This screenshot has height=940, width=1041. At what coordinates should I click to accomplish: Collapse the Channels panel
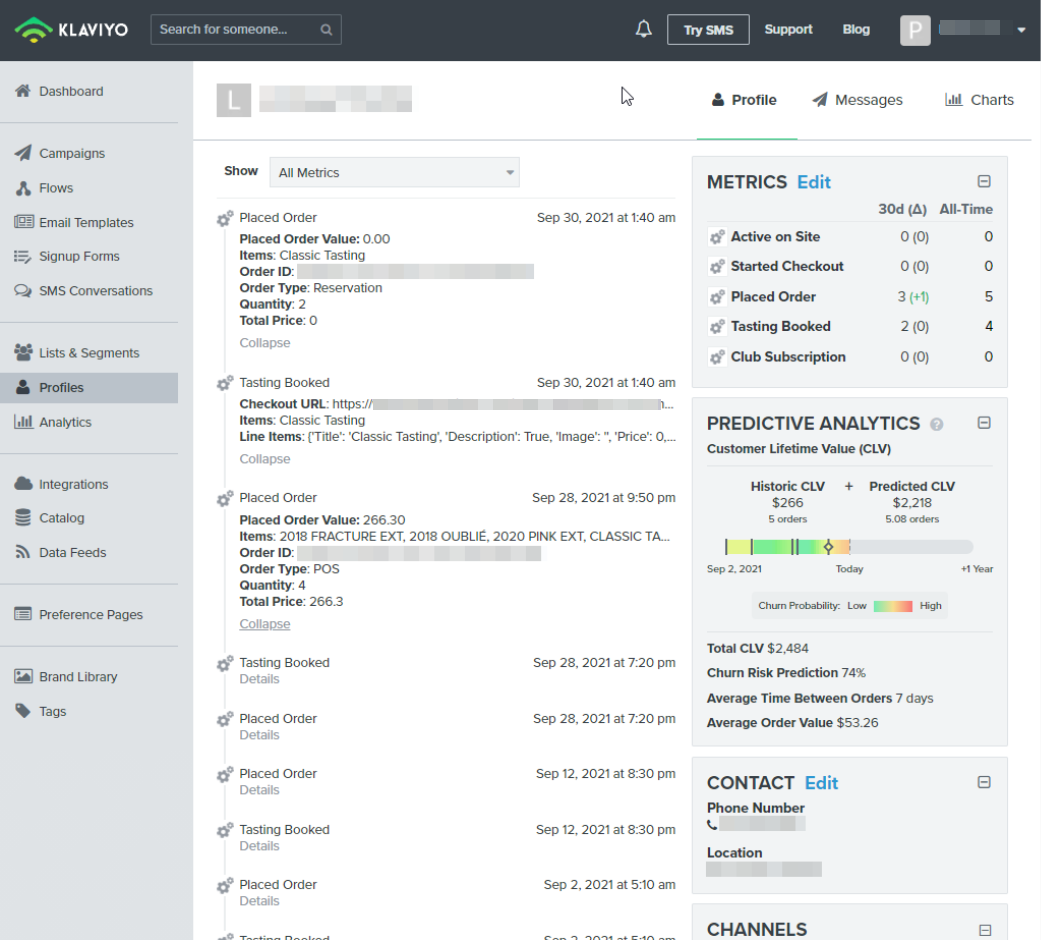(x=984, y=930)
